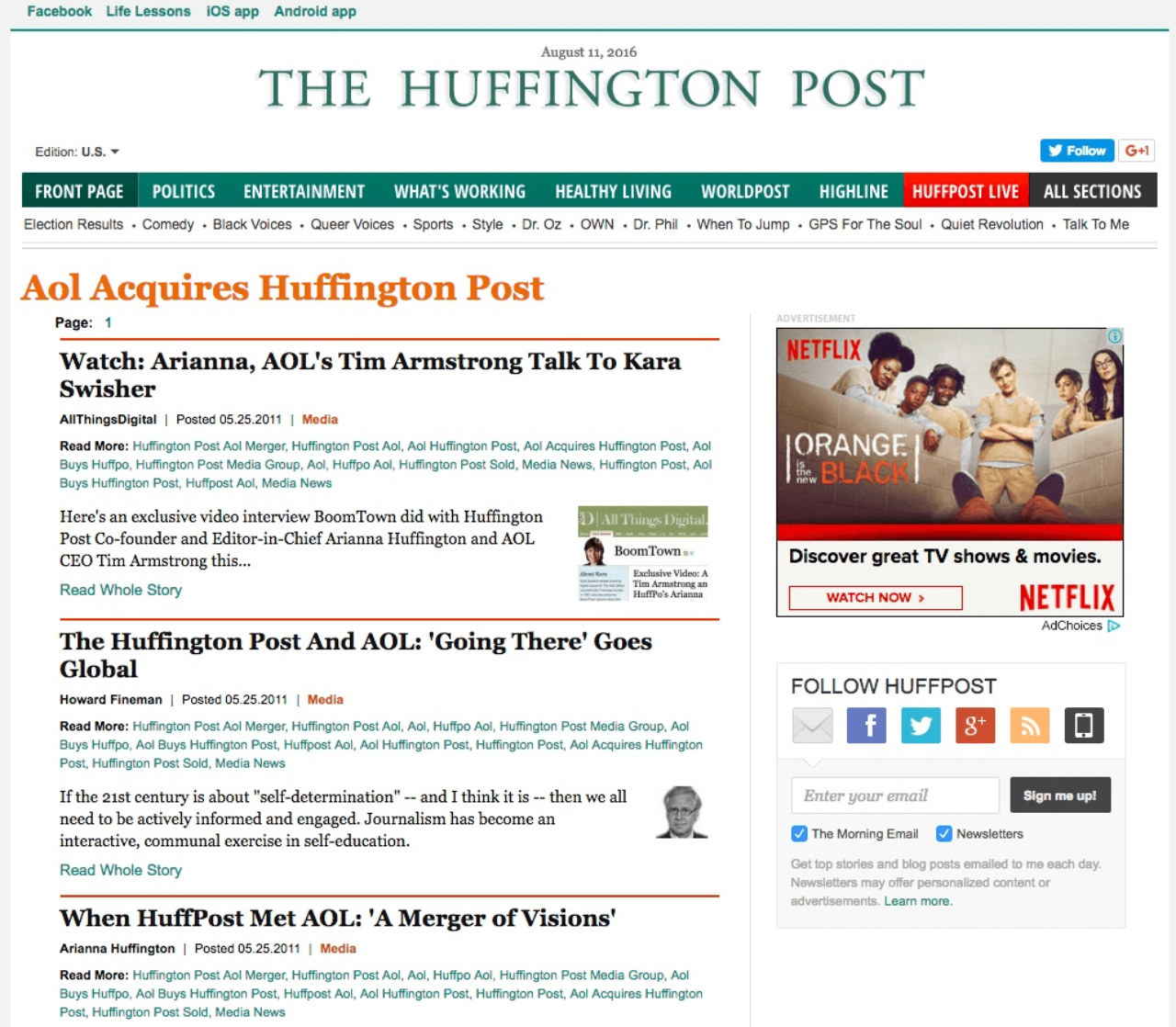This screenshot has width=1176, height=1027.
Task: Click the orange RSS feed icon
Action: tap(1029, 726)
